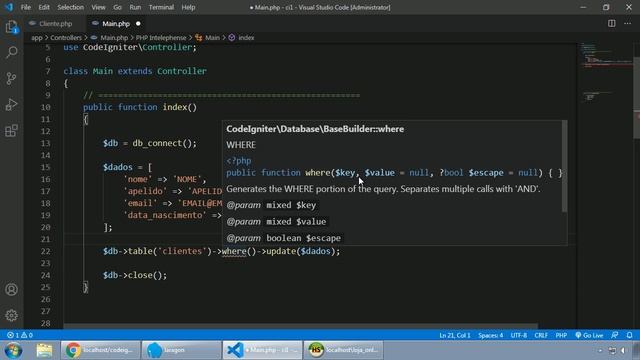640x360 pixels.
Task: Open the Search view icon
Action: point(11,52)
